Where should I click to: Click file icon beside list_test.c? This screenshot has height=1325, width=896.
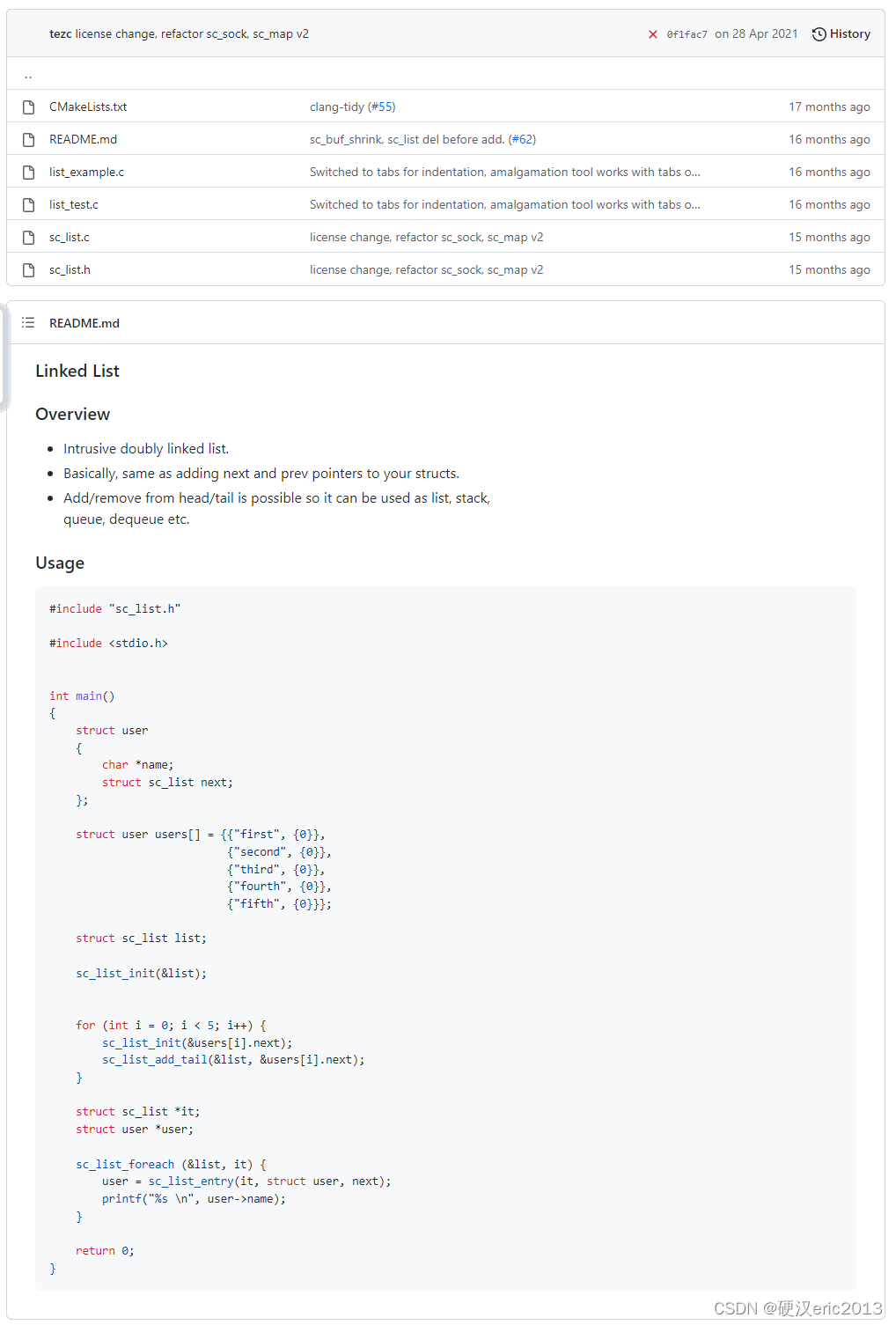tap(29, 204)
